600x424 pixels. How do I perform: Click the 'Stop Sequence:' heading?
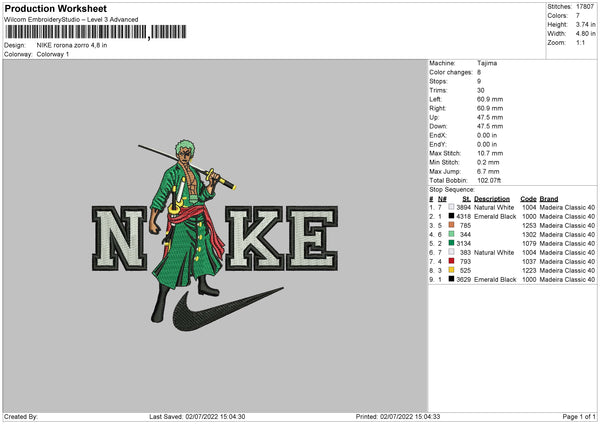click(452, 190)
